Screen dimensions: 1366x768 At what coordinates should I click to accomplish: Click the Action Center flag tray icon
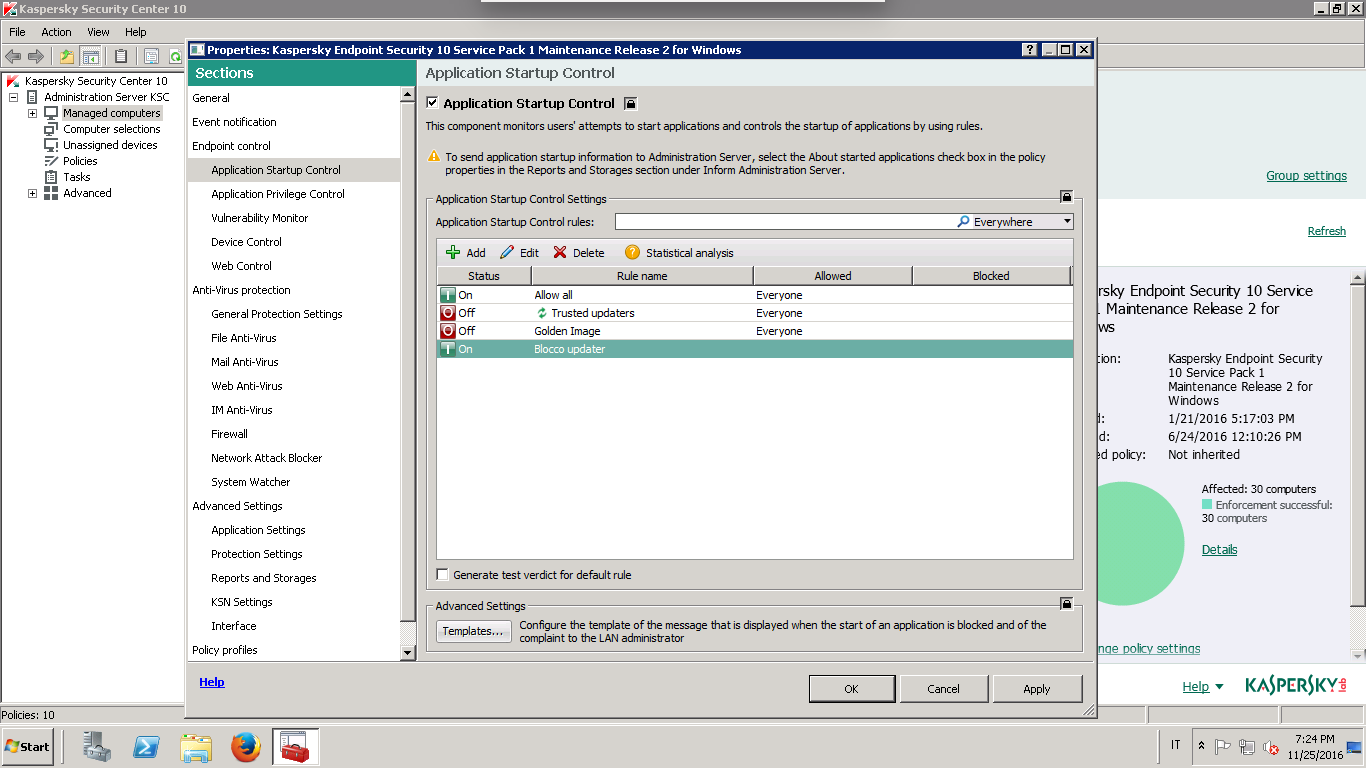coord(1222,747)
